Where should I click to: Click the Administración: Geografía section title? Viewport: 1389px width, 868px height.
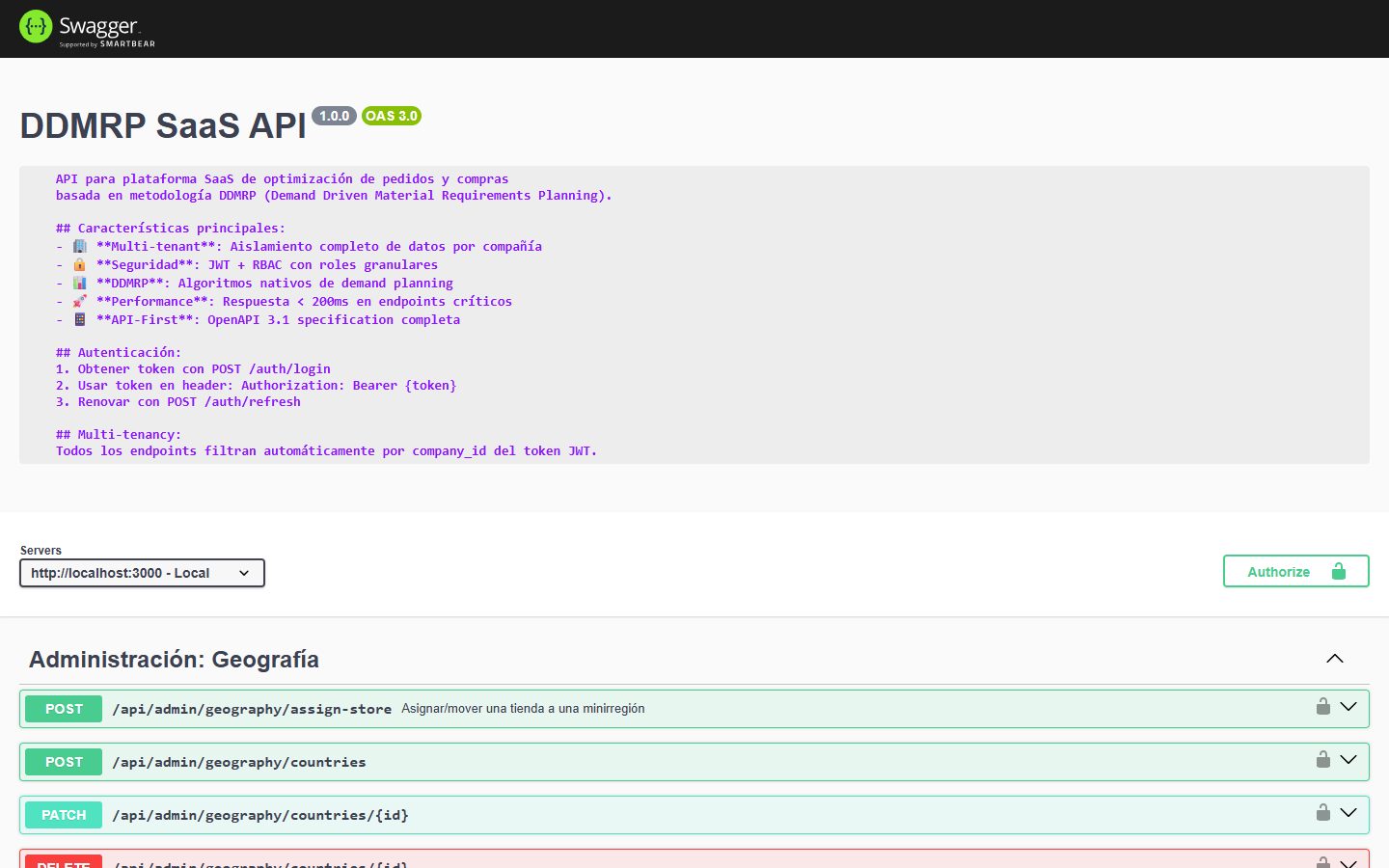[x=174, y=660]
